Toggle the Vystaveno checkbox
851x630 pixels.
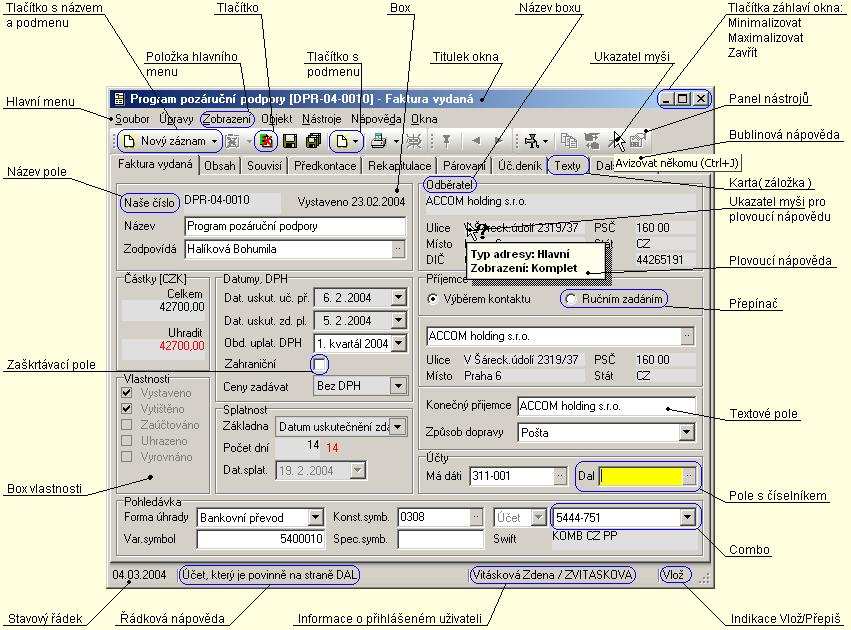pos(127,392)
